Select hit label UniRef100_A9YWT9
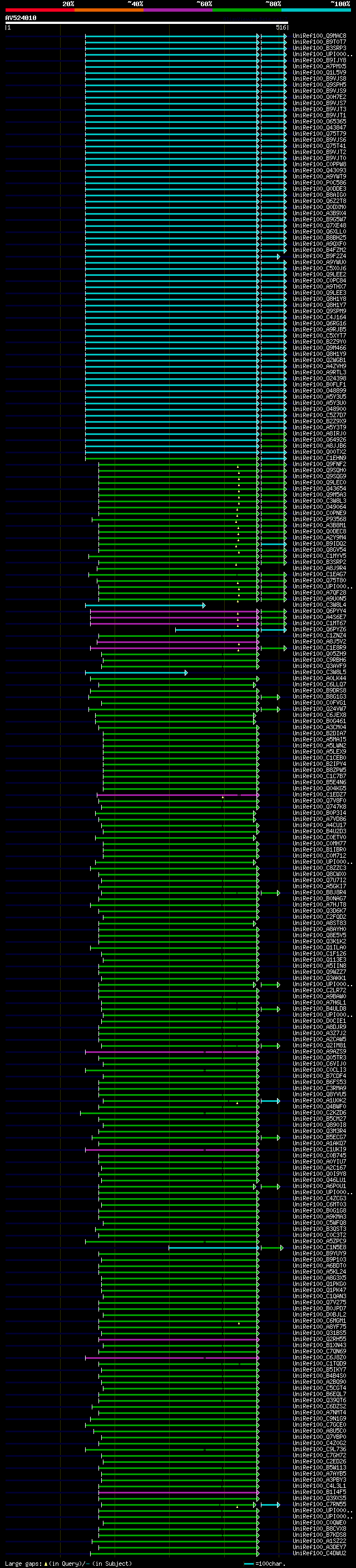The height and width of the screenshot is (1568, 356). tap(319, 176)
